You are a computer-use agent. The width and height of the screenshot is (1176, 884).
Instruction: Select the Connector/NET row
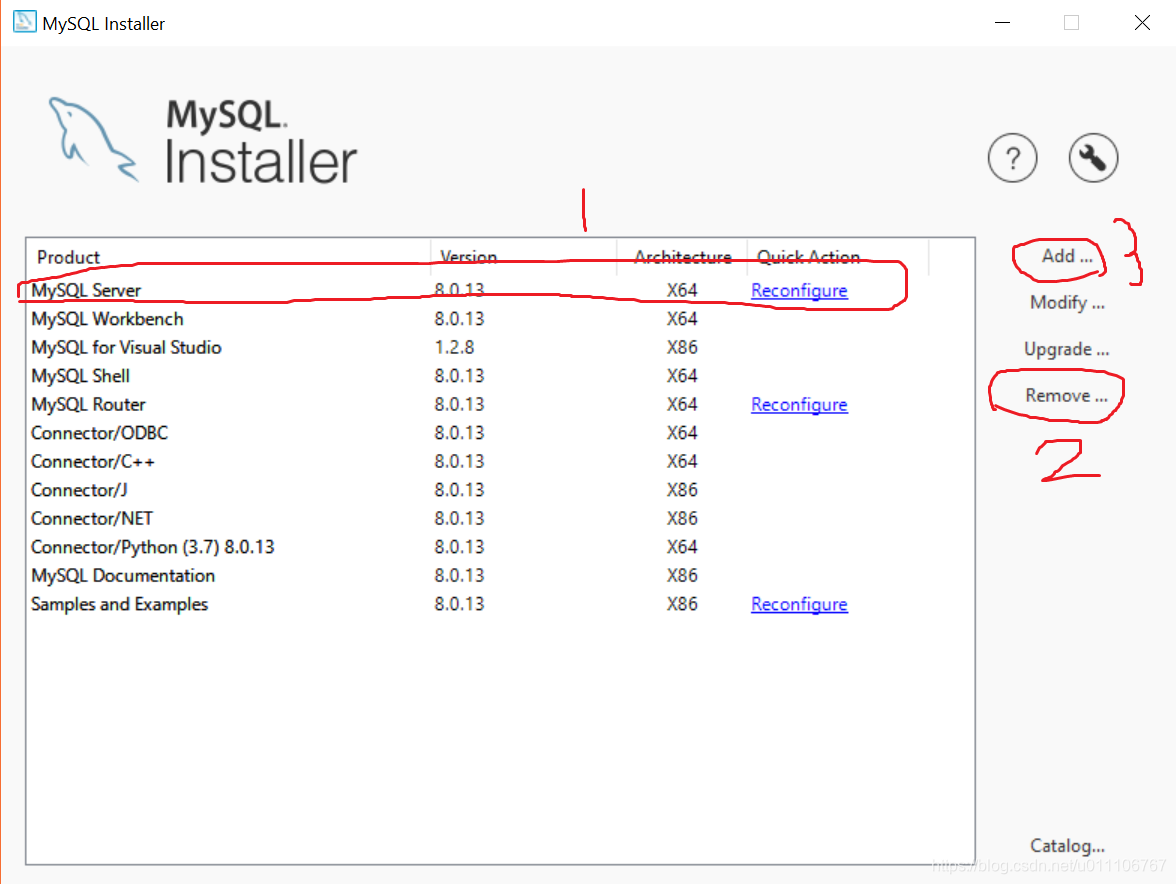click(500, 519)
